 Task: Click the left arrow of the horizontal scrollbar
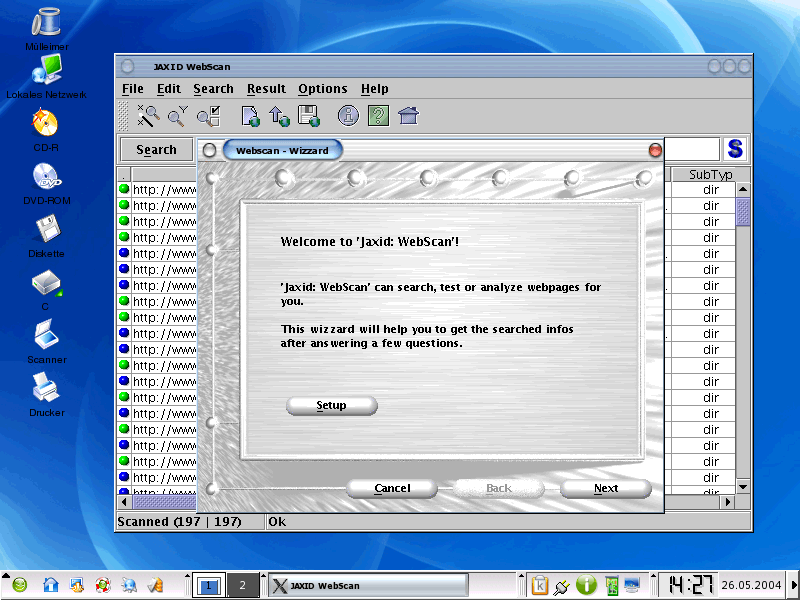pyautogui.click(x=124, y=502)
